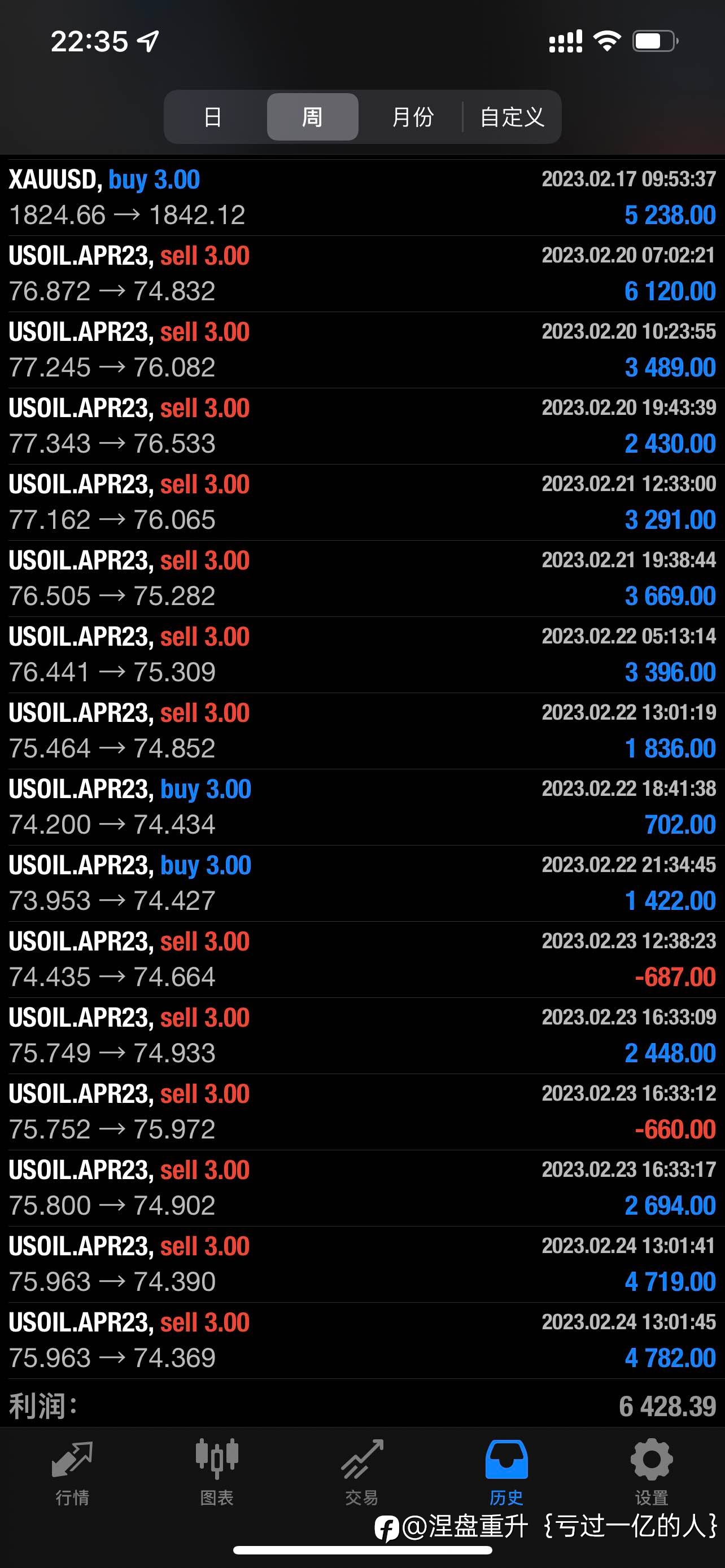Screen dimensions: 725x1568
Task: Select the 日 period segment
Action: point(212,117)
